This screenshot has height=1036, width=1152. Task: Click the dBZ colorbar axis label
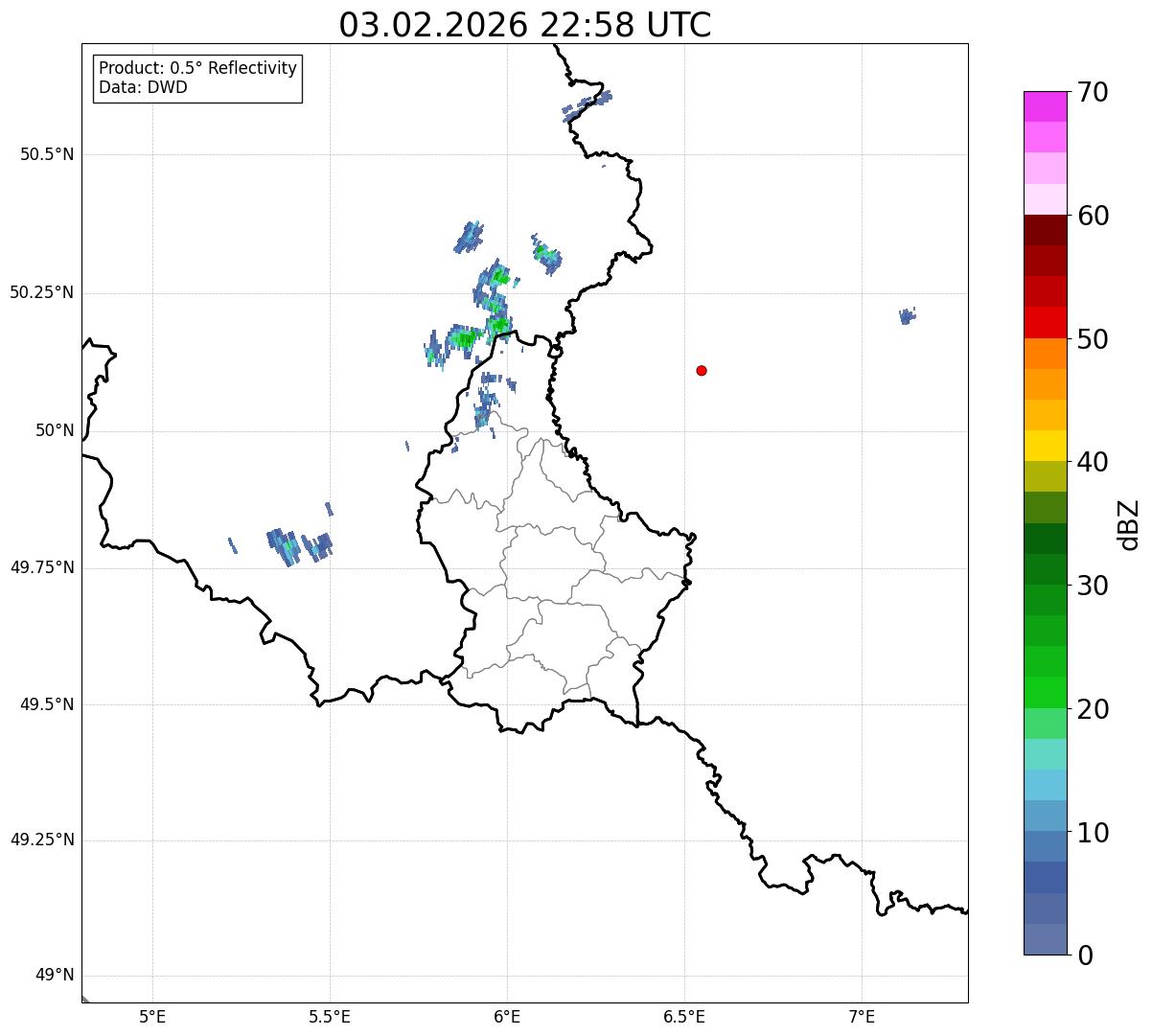point(1129,524)
